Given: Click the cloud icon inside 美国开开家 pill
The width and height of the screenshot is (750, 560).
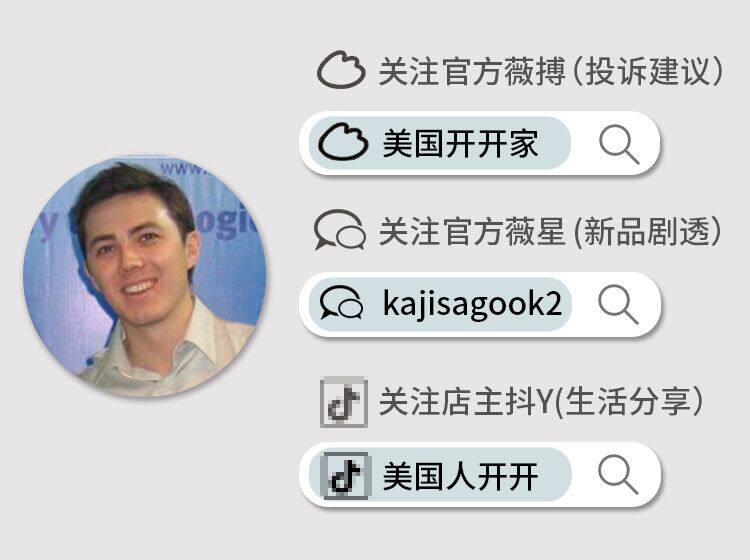Looking at the screenshot, I should coord(343,142).
